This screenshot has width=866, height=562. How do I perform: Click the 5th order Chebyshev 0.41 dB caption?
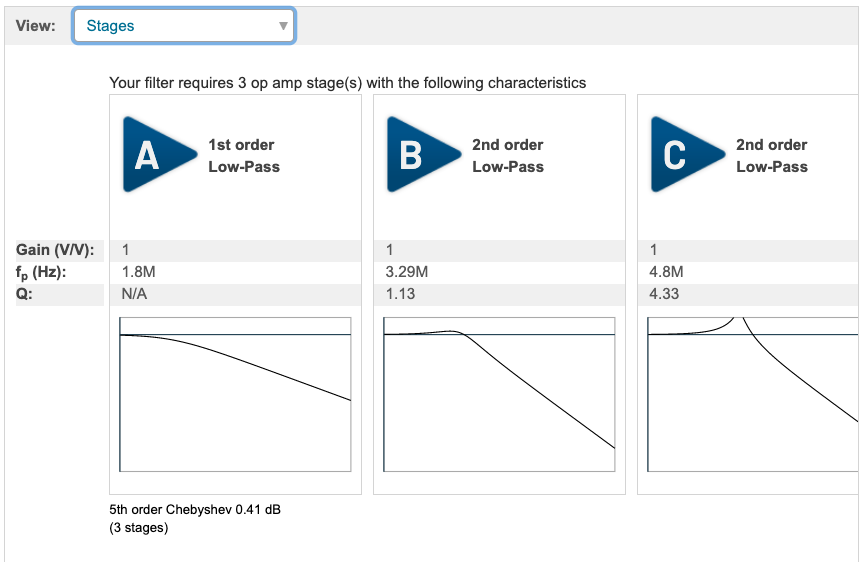(195, 510)
